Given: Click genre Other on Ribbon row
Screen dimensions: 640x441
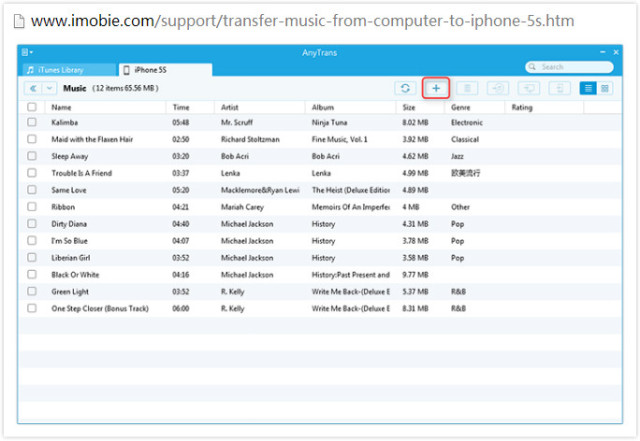Looking at the screenshot, I should click(460, 207).
